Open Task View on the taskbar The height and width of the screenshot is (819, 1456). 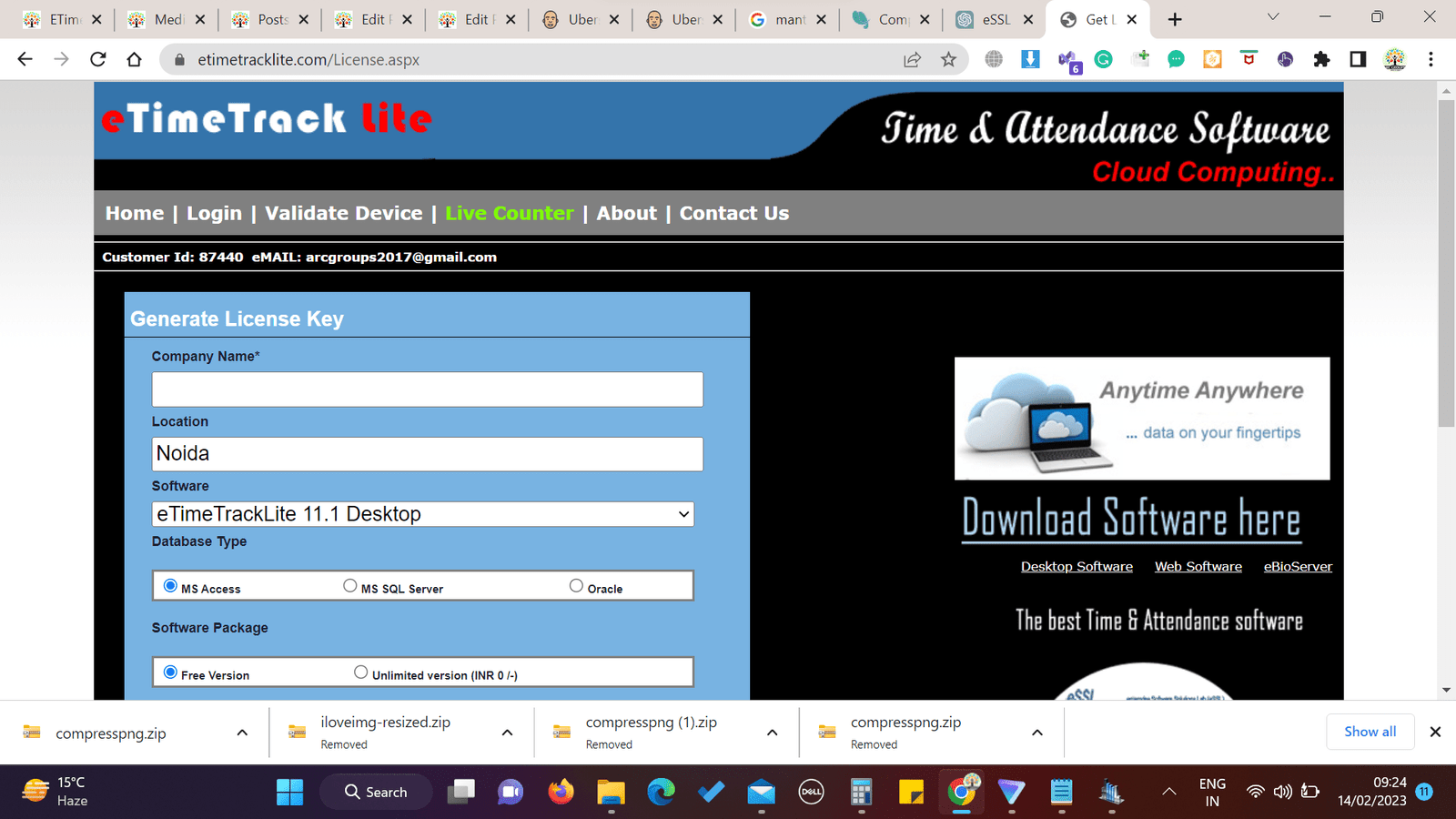tap(460, 793)
